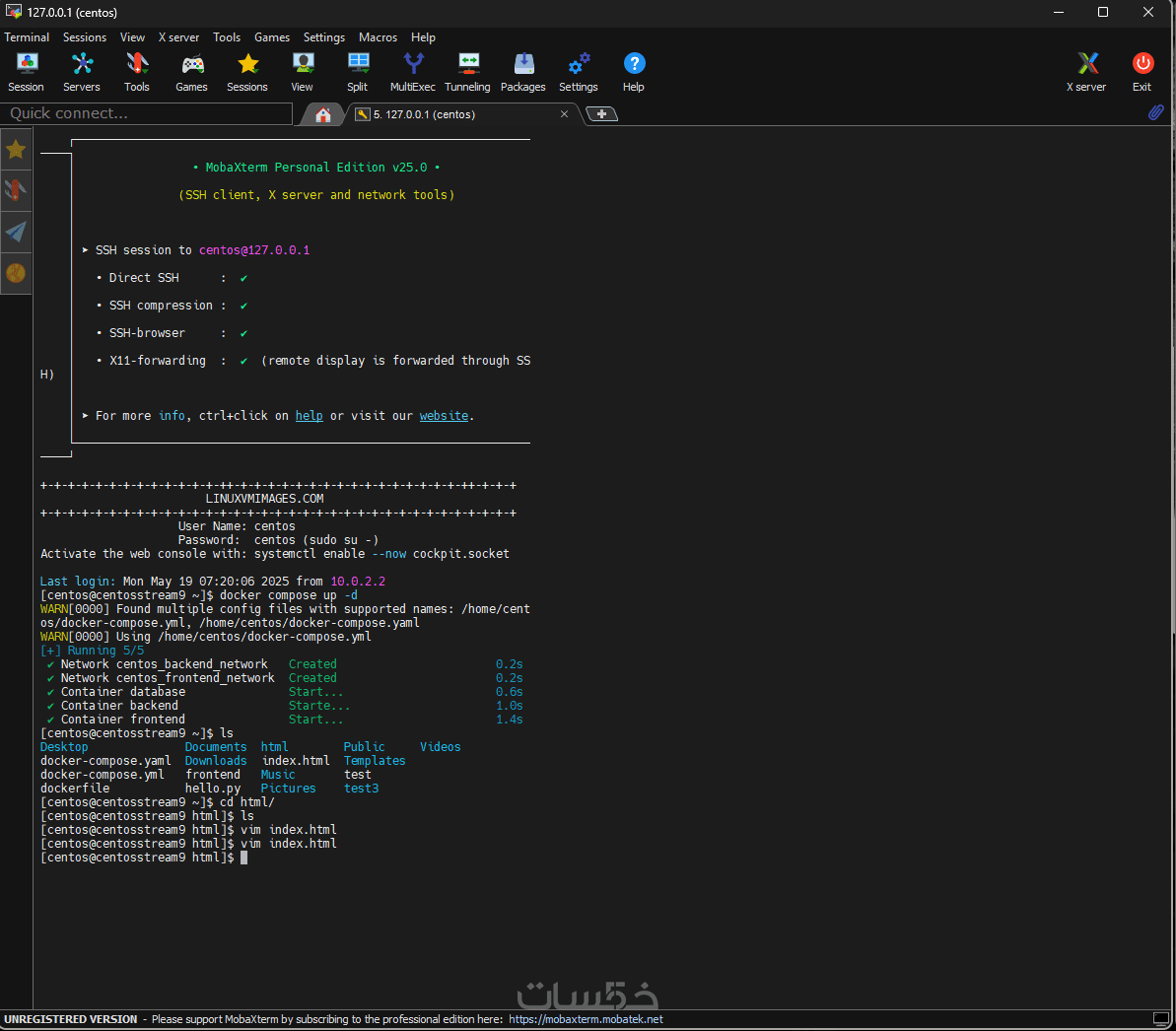Open the Tools menu in menu bar

click(x=227, y=37)
